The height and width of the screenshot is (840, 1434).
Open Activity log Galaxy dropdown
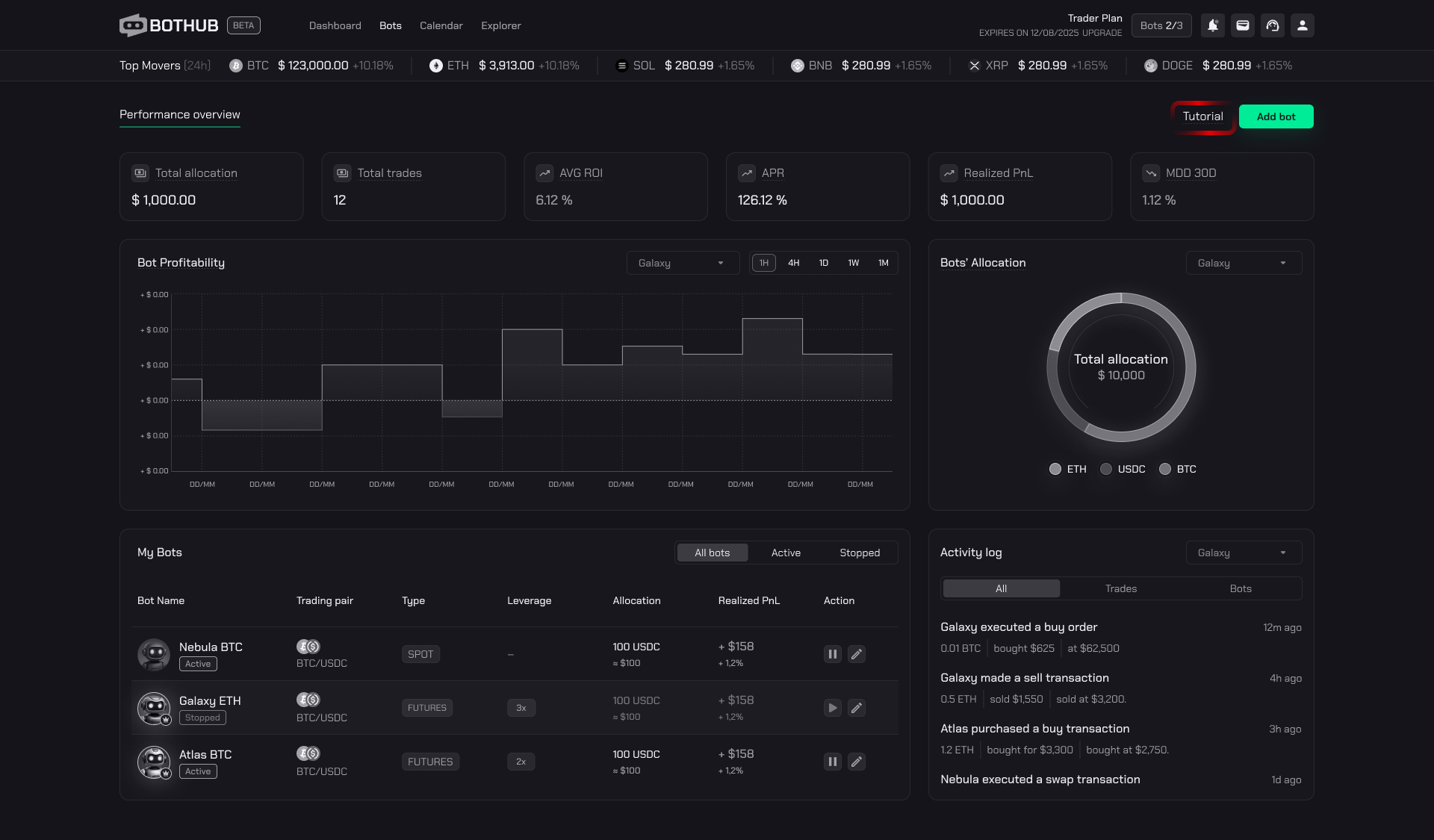pos(1244,553)
